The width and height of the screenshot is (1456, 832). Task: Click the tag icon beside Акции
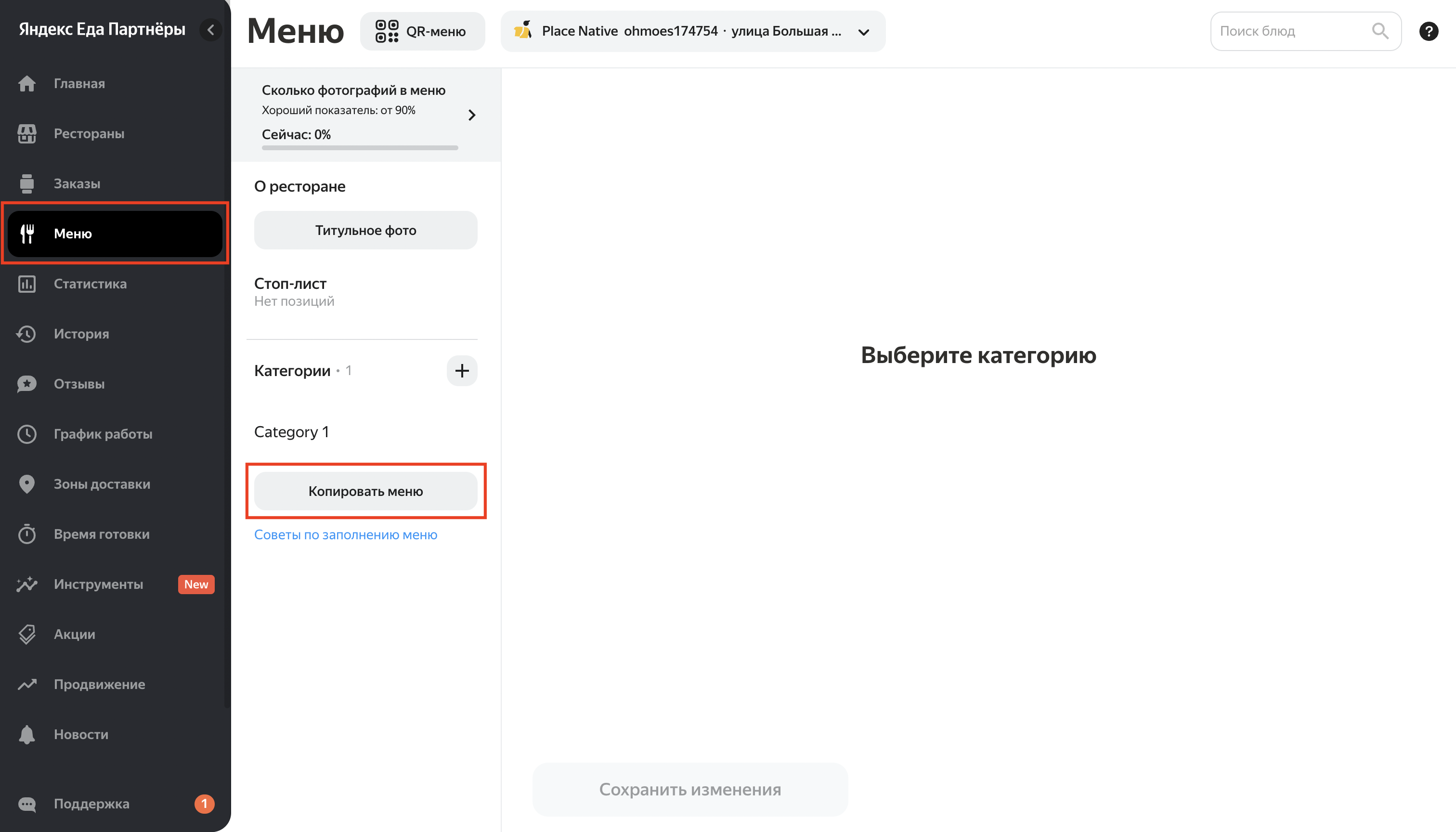tap(27, 634)
